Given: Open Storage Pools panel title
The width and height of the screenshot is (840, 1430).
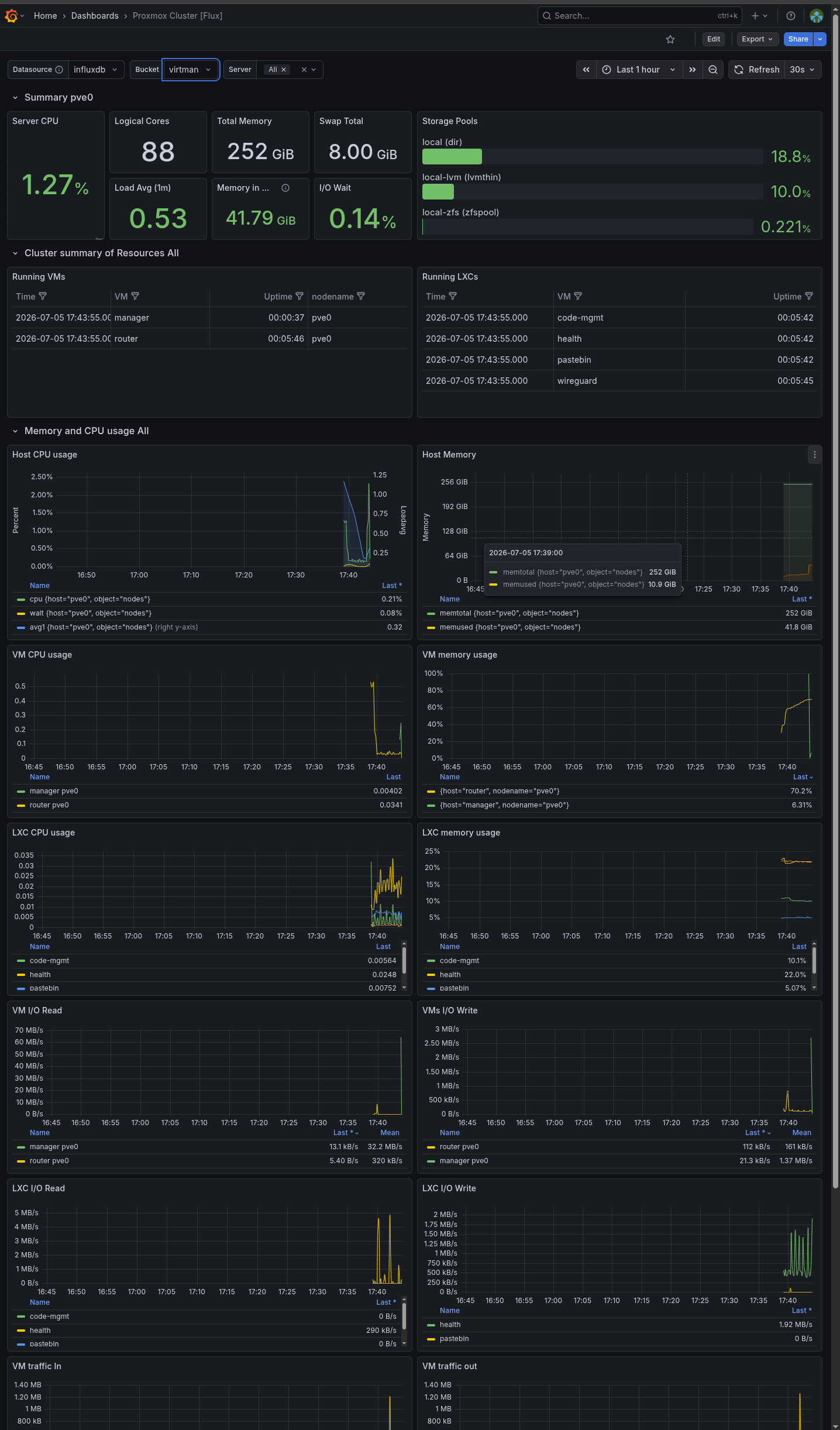Looking at the screenshot, I should tap(450, 121).
